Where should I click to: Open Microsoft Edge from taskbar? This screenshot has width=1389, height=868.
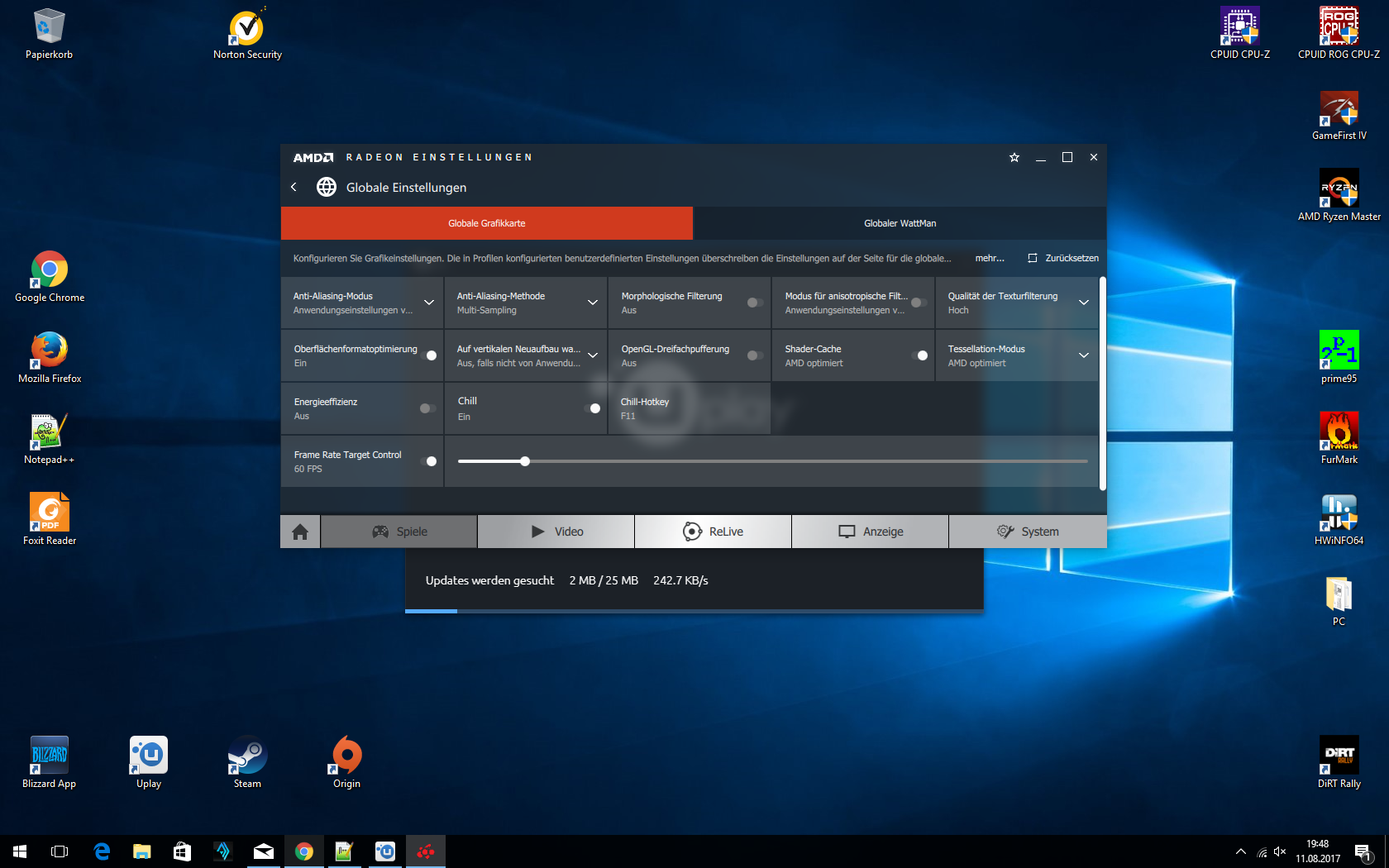coord(102,851)
